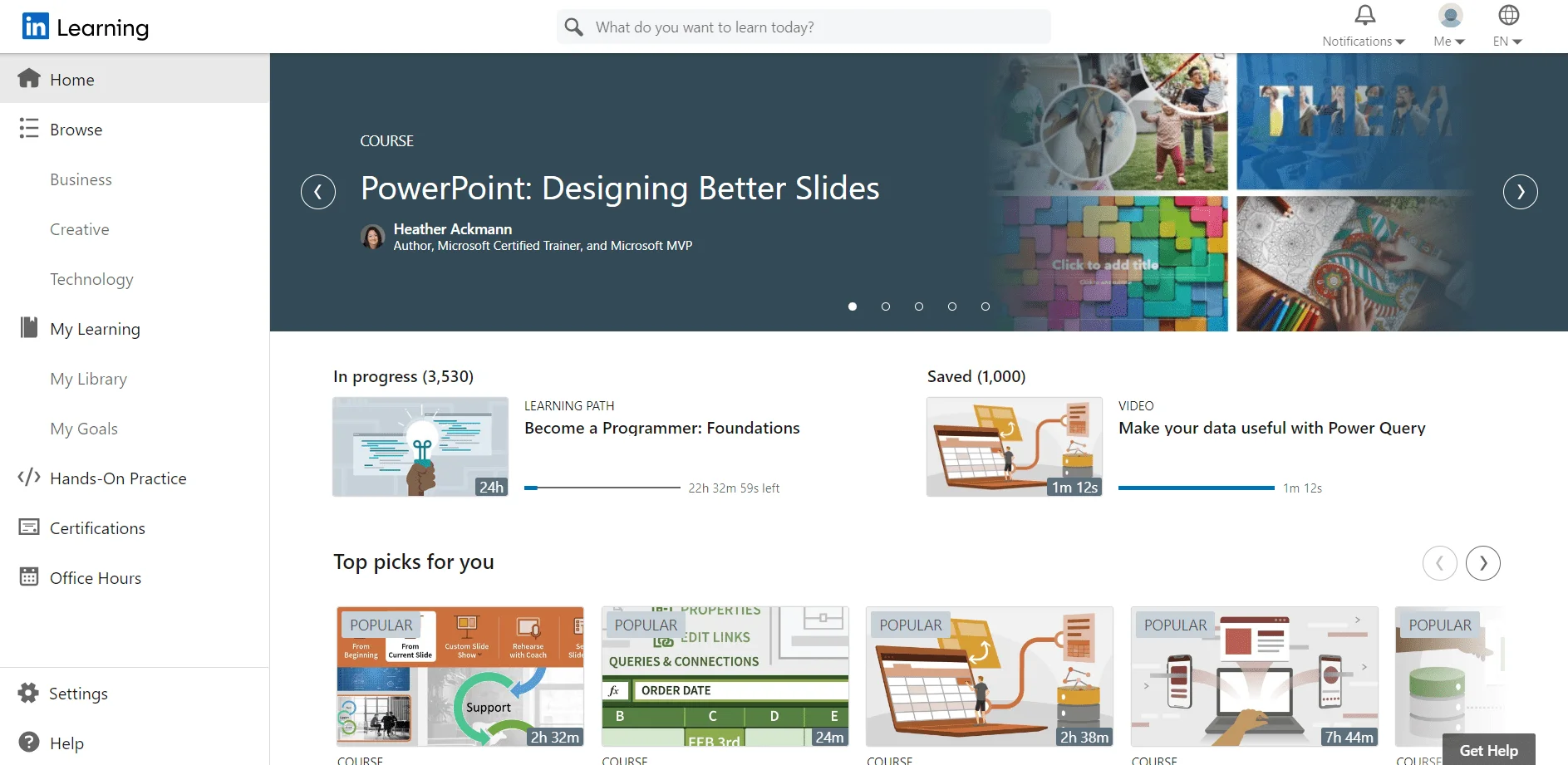
Task: Expand the Me dropdown arrow
Action: 1460,42
